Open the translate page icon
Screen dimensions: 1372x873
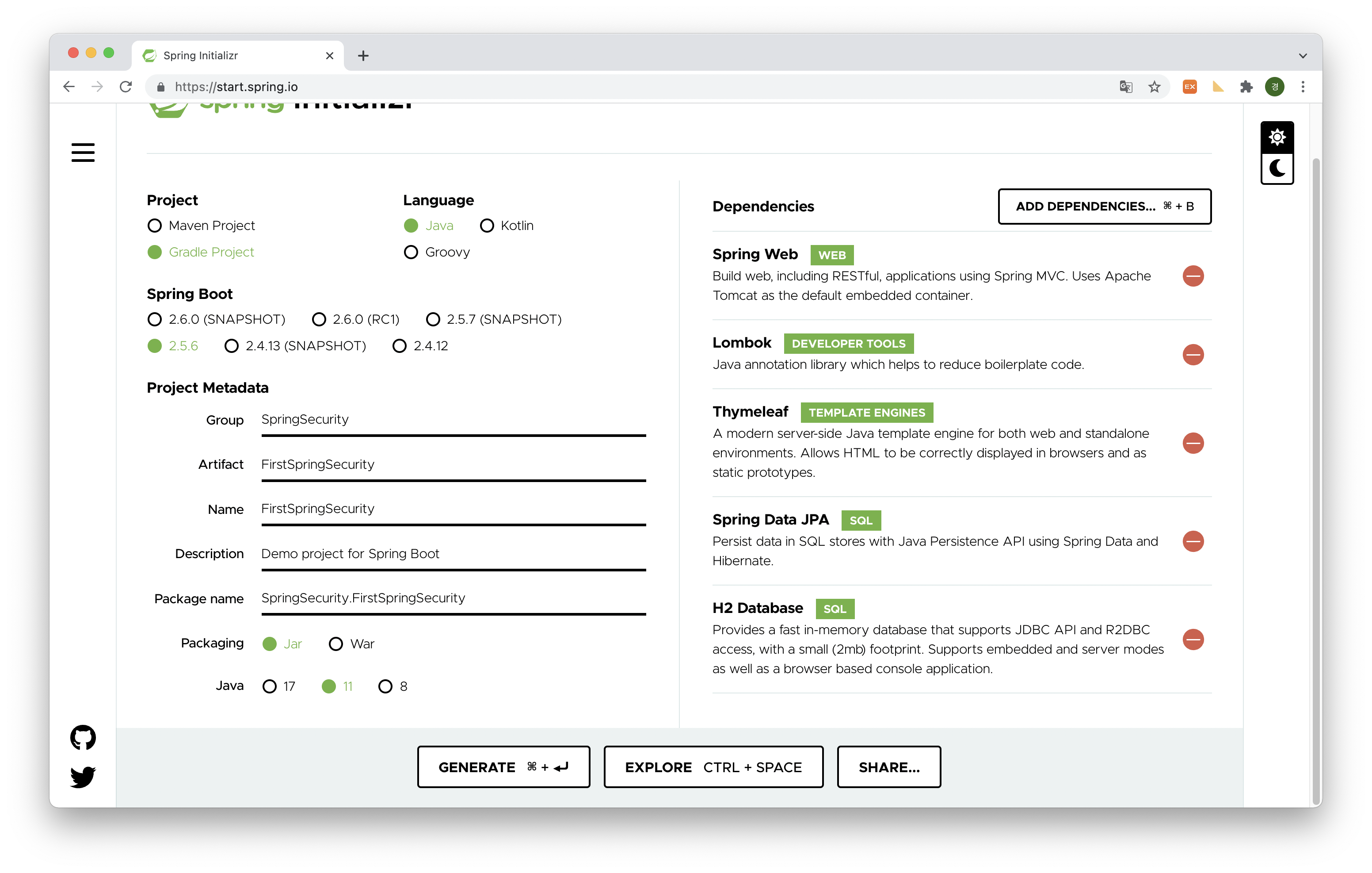coord(1125,87)
